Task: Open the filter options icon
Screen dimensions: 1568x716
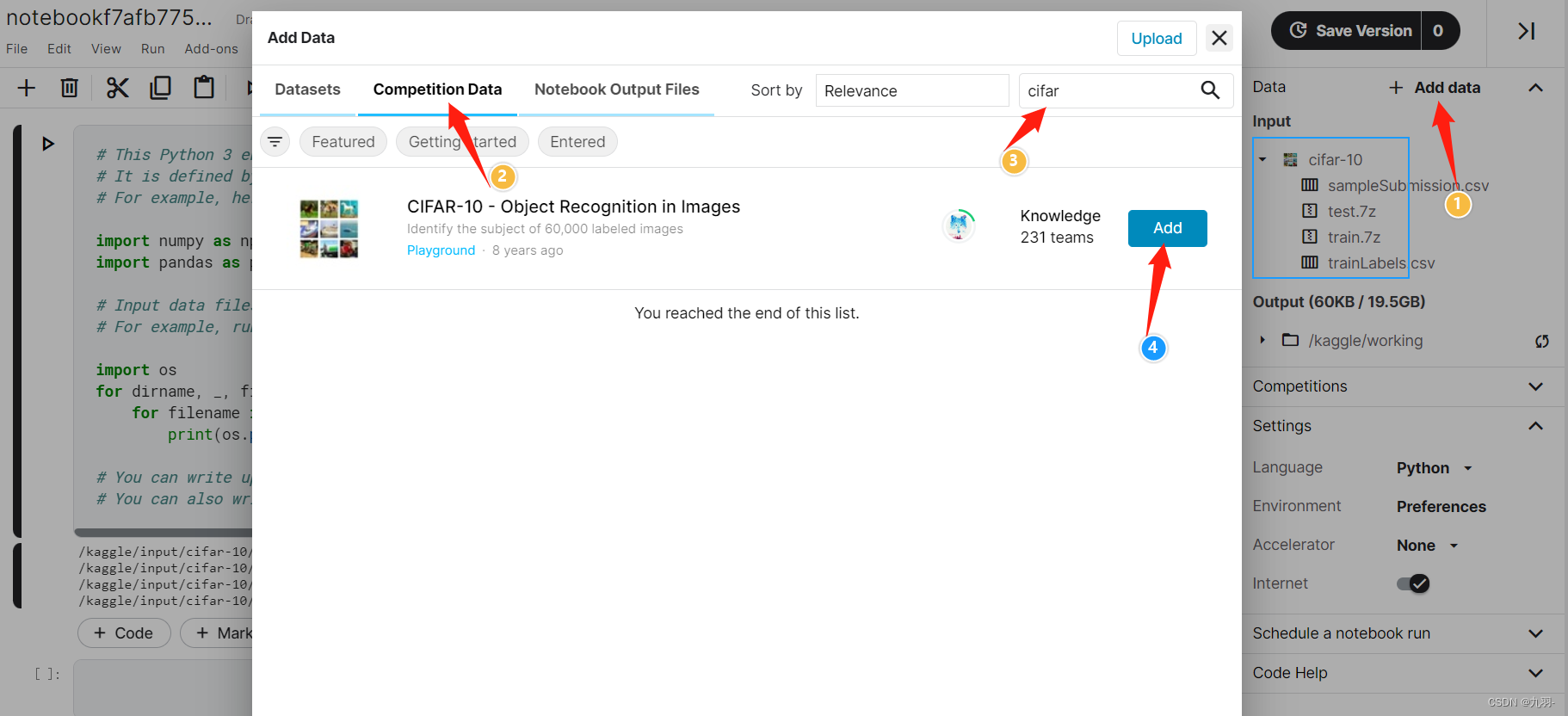Action: coord(275,141)
